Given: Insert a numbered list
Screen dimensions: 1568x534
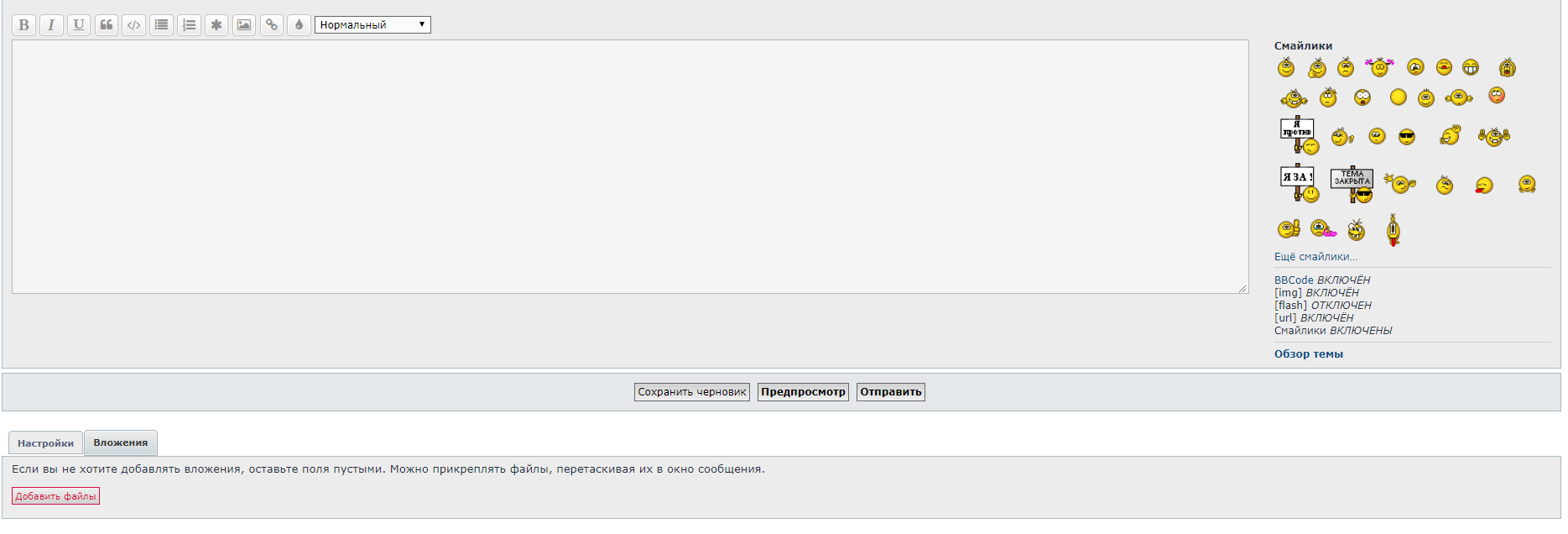Looking at the screenshot, I should point(190,25).
